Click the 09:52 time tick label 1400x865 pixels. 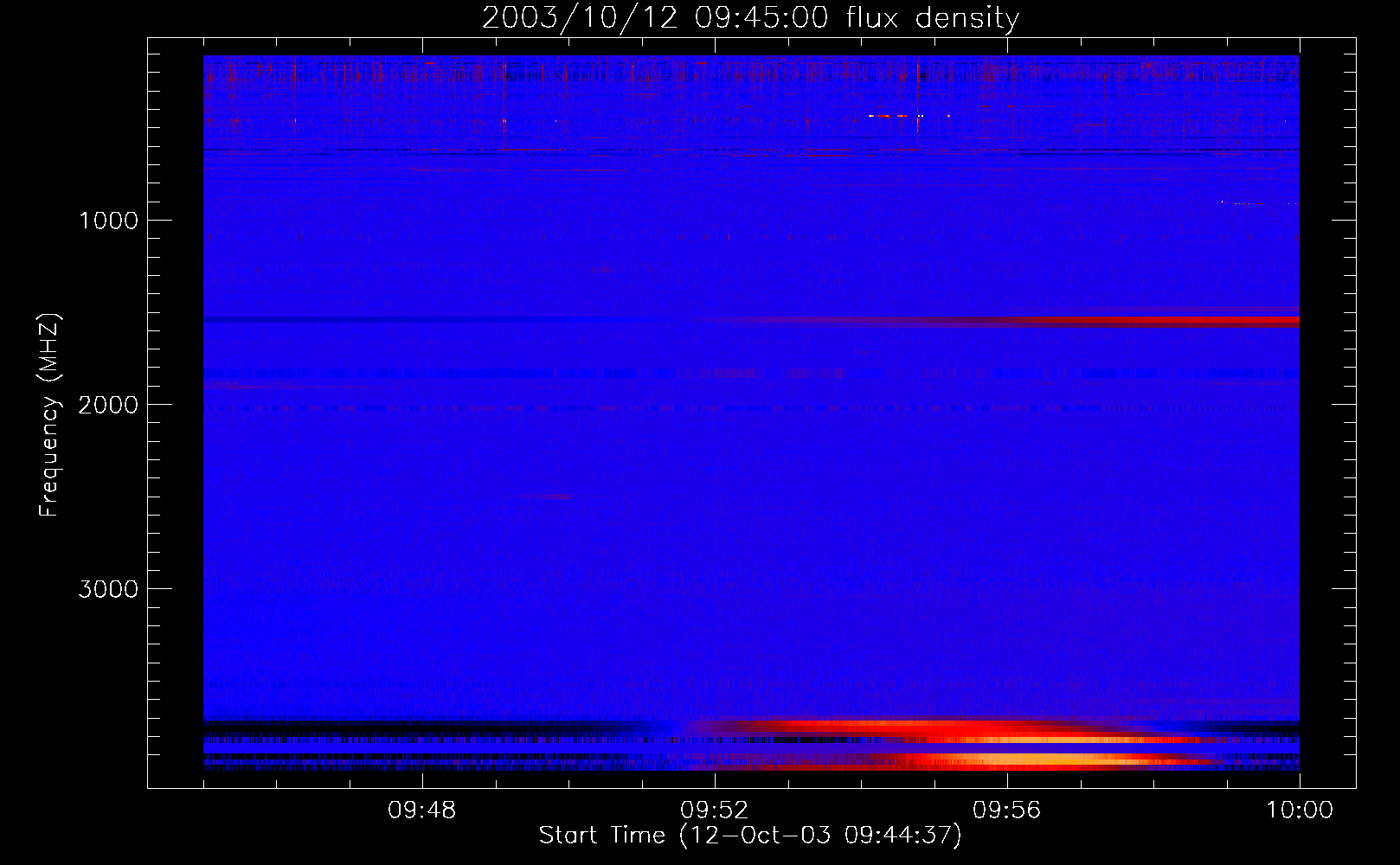click(x=714, y=811)
